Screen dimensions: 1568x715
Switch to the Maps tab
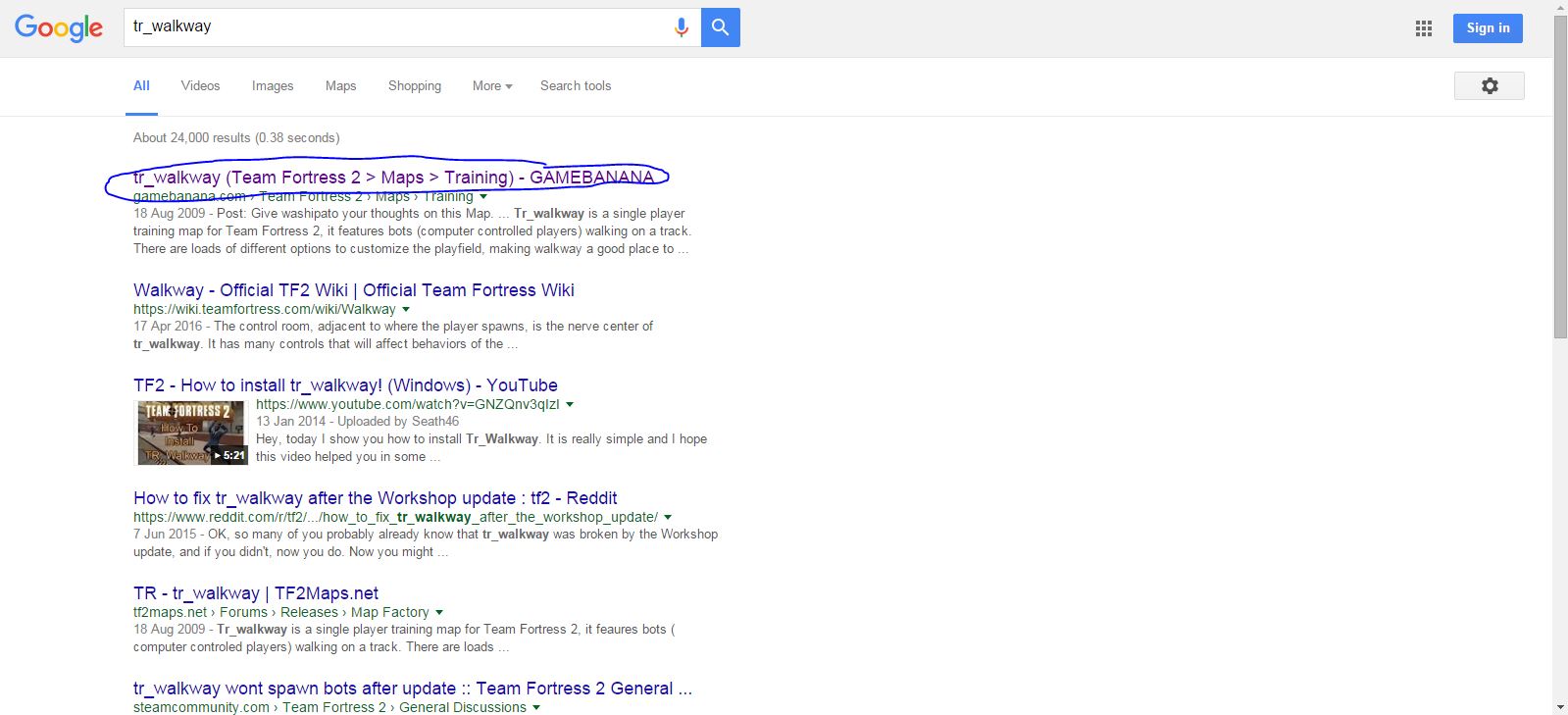coord(340,86)
